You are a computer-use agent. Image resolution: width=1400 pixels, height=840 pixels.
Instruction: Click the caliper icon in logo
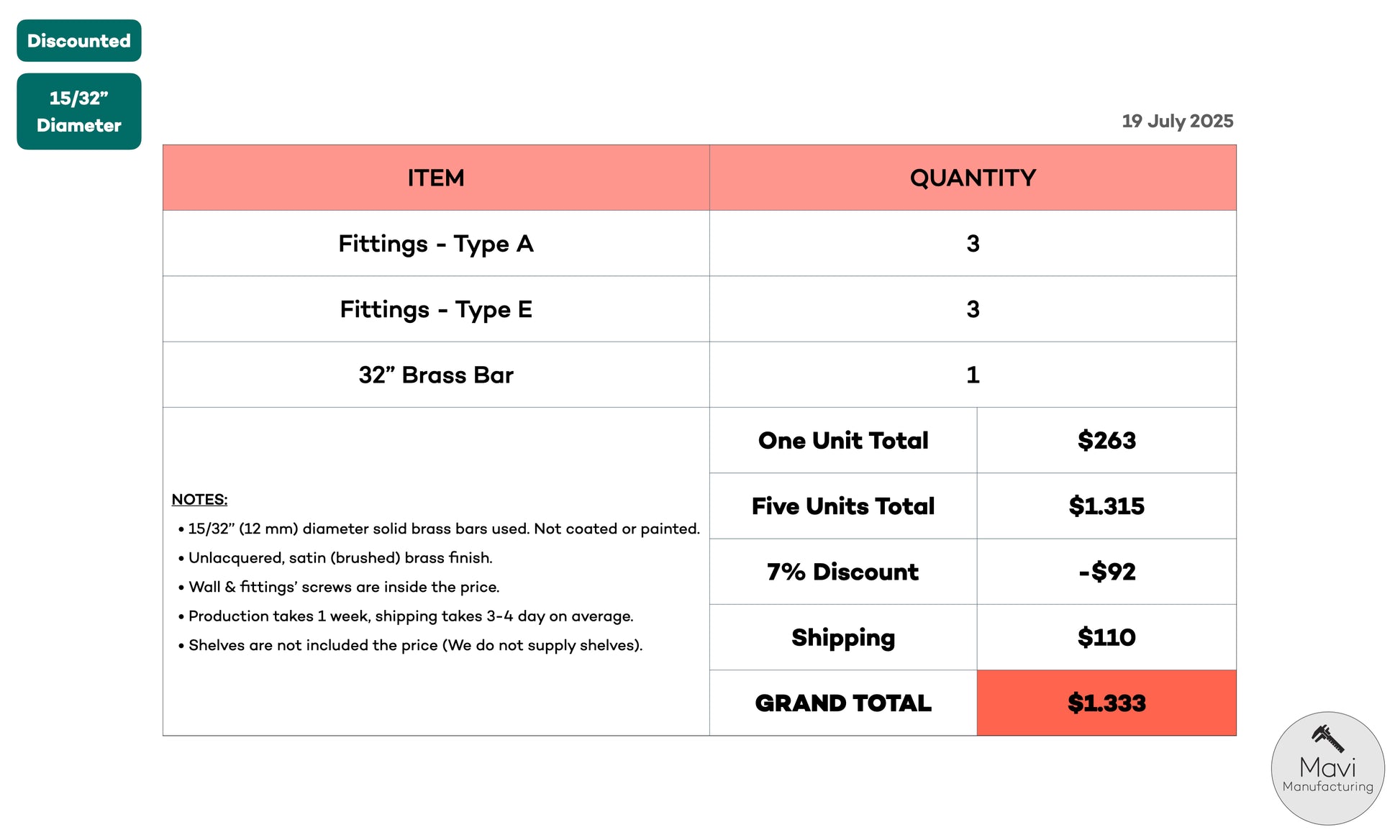tap(1327, 738)
